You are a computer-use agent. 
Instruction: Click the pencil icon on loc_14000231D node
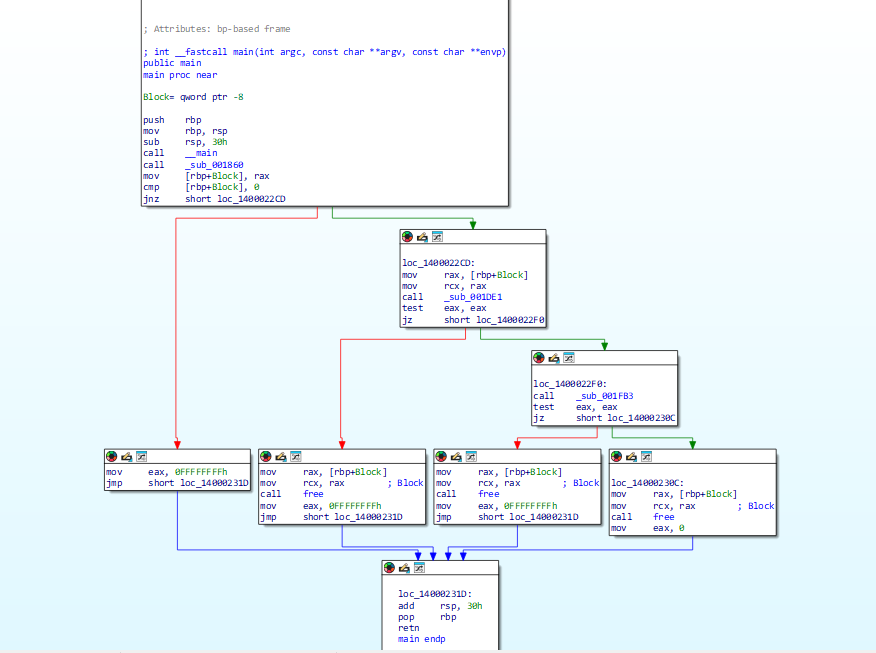404,568
